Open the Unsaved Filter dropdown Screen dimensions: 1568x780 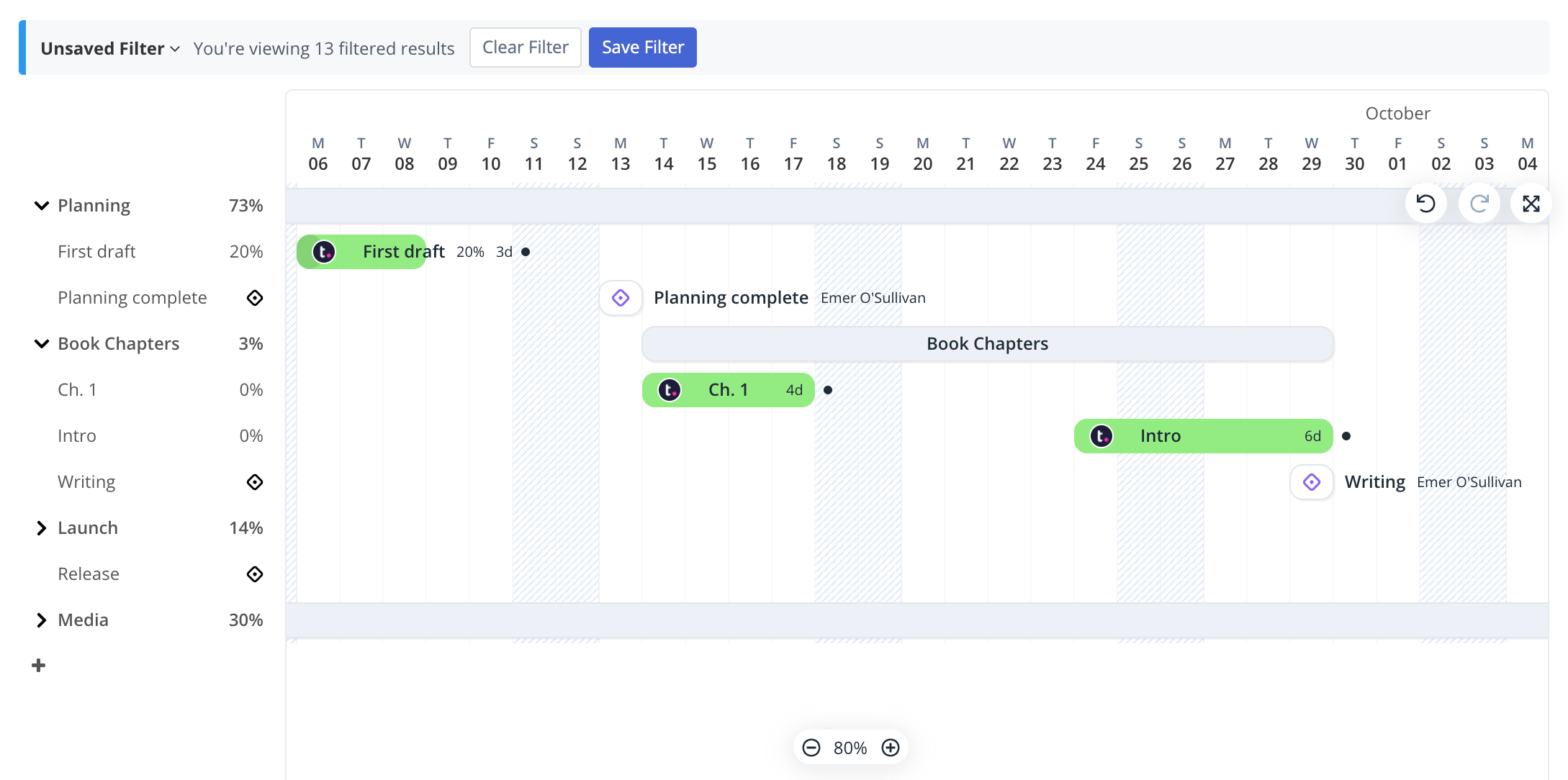pos(109,48)
